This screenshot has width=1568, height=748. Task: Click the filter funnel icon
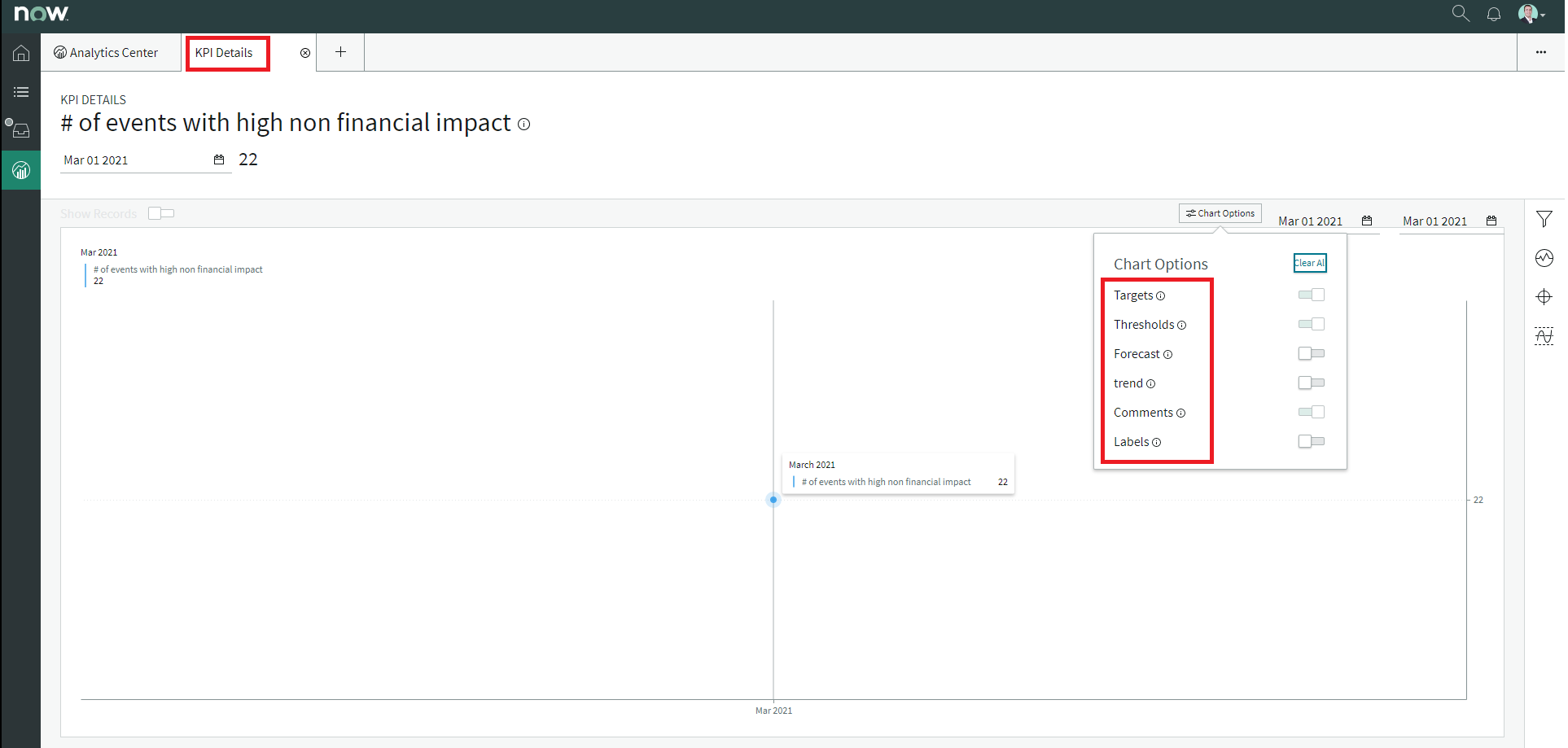(1544, 219)
